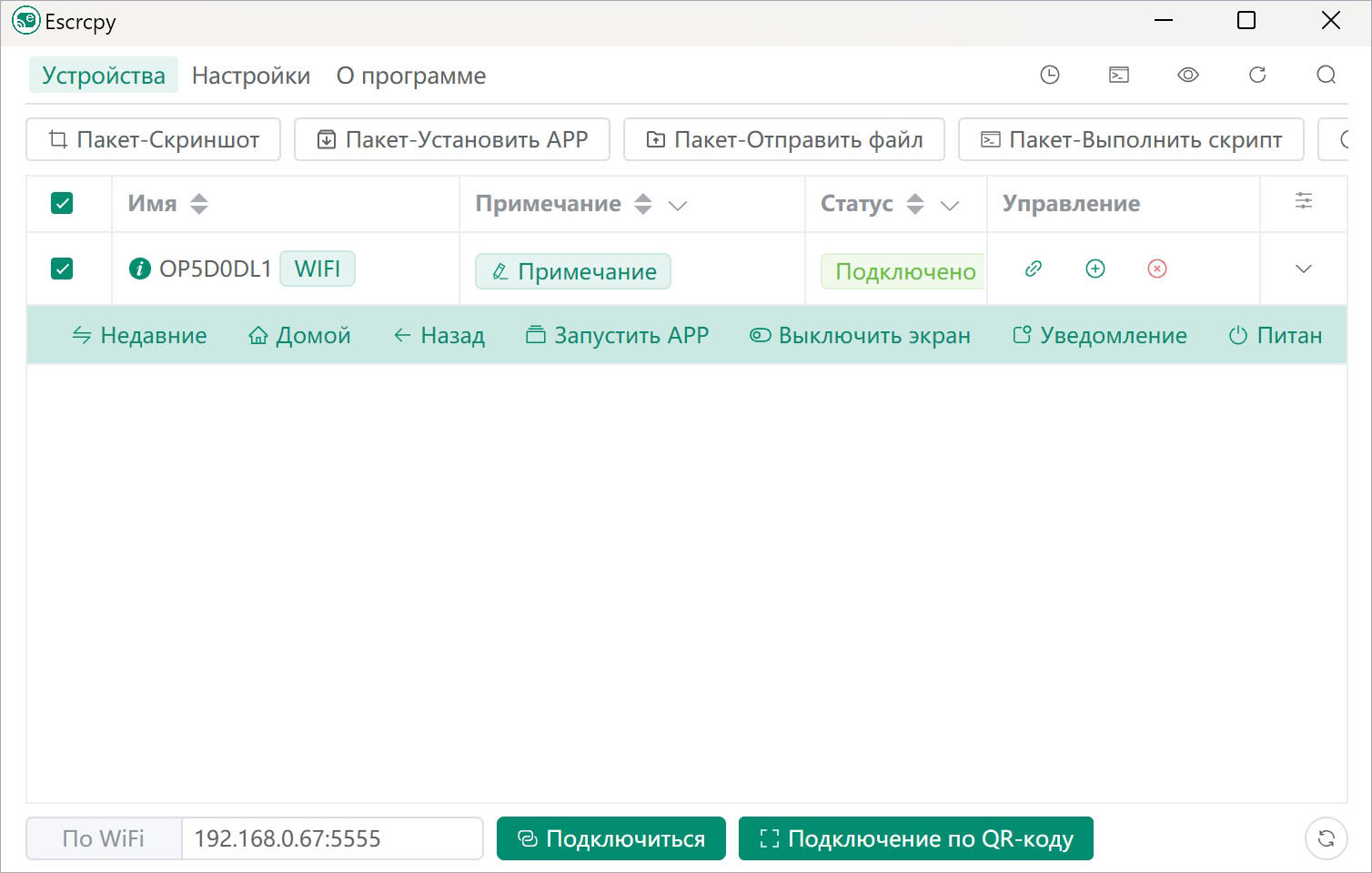
Task: Click the refresh icon in top bar
Action: pyautogui.click(x=1257, y=75)
